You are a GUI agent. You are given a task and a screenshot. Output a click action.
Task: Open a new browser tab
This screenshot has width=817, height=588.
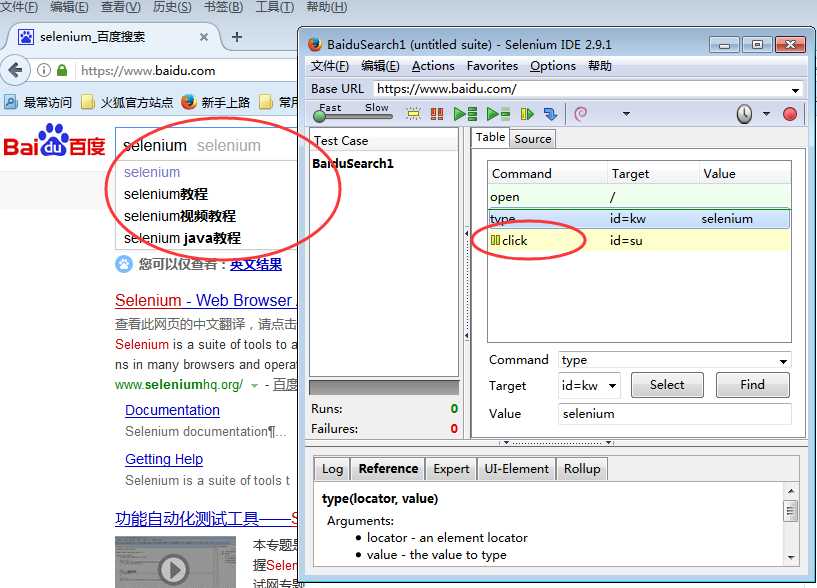coord(237,37)
